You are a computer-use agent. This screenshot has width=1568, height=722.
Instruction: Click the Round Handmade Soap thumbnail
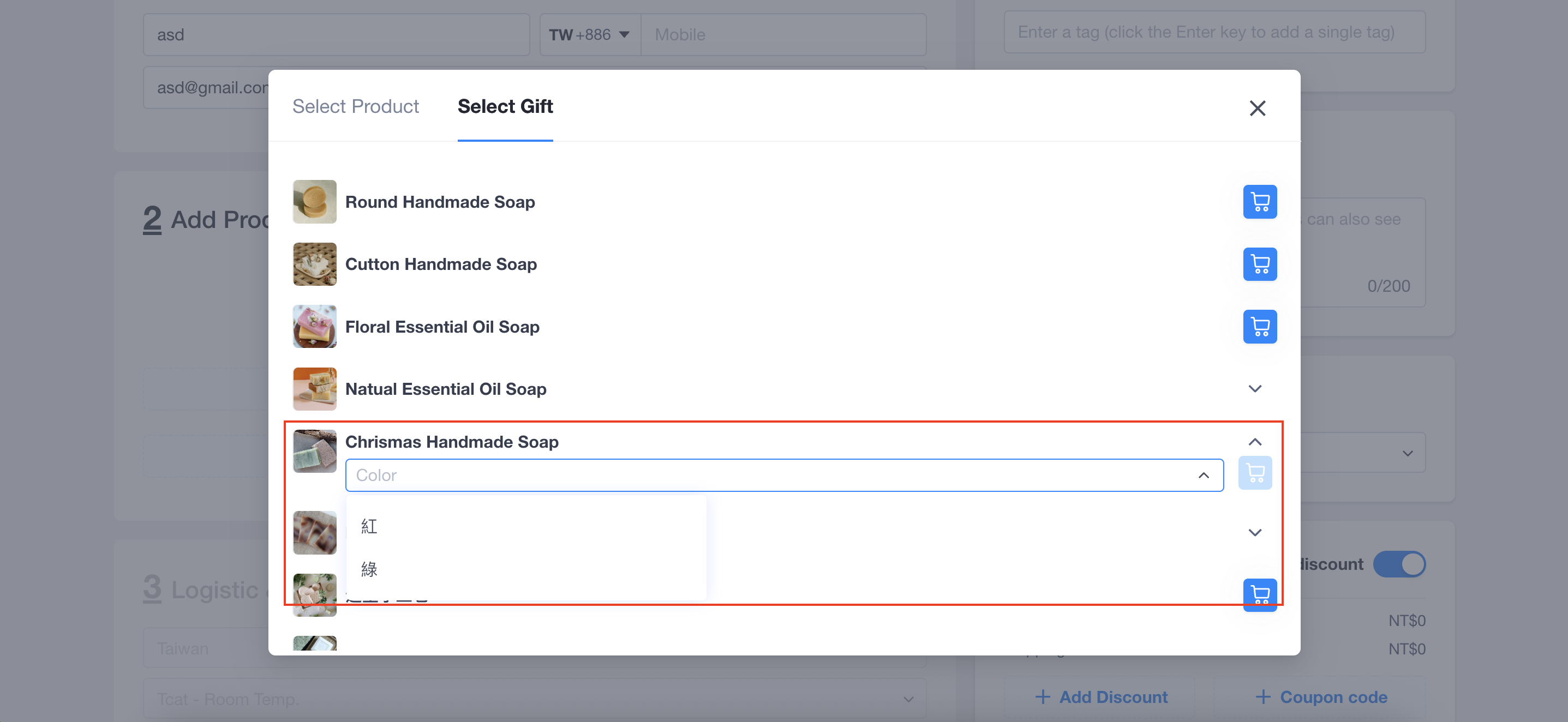tap(315, 202)
